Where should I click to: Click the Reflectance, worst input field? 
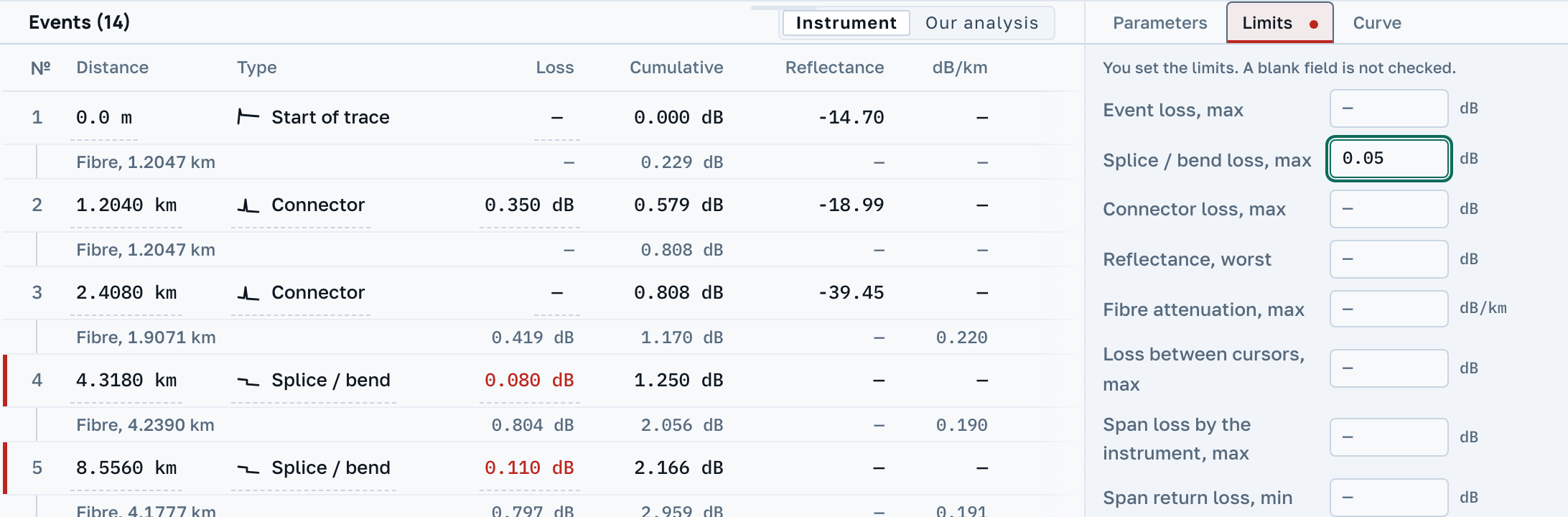click(1389, 259)
